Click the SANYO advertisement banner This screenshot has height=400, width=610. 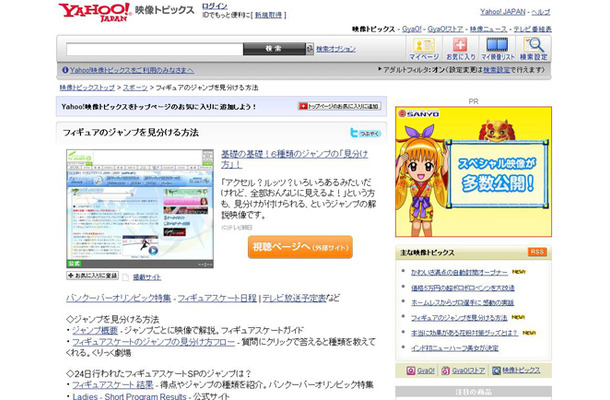point(473,172)
